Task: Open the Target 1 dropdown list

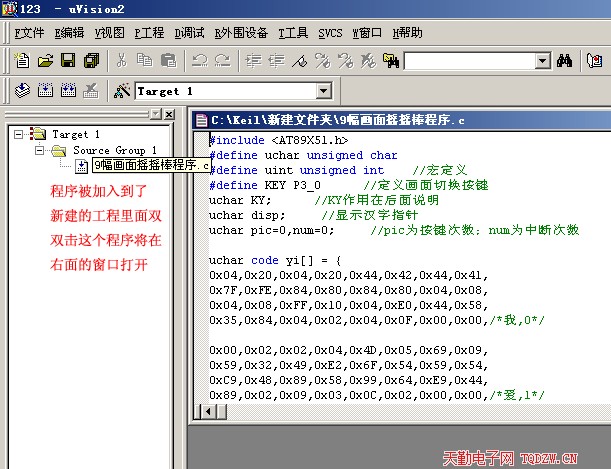Action: tap(323, 91)
